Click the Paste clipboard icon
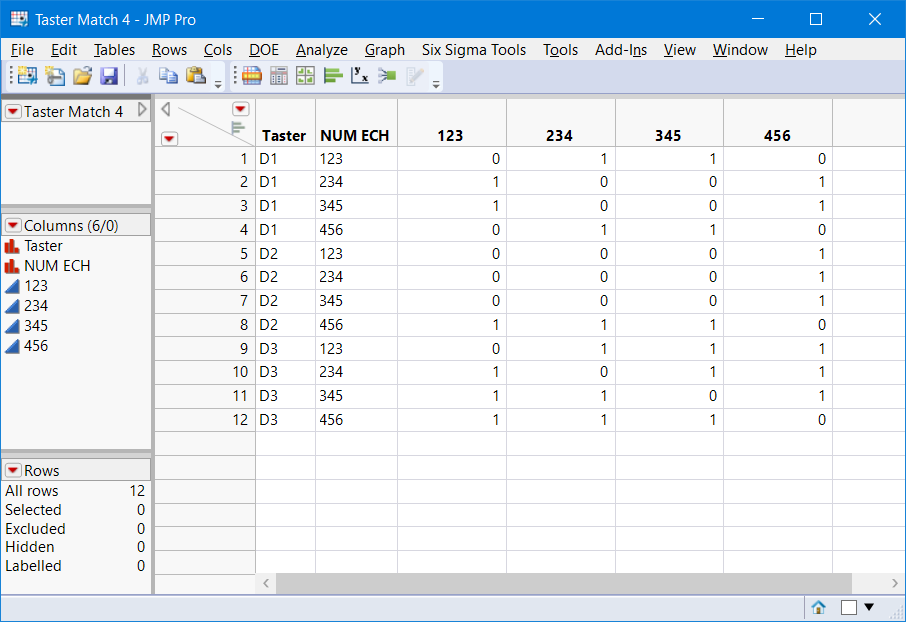The height and width of the screenshot is (622, 906). pos(196,75)
